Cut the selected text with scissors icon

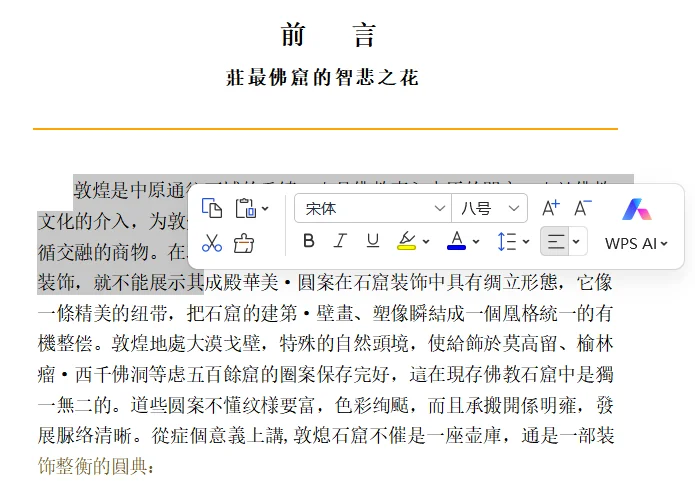[212, 243]
